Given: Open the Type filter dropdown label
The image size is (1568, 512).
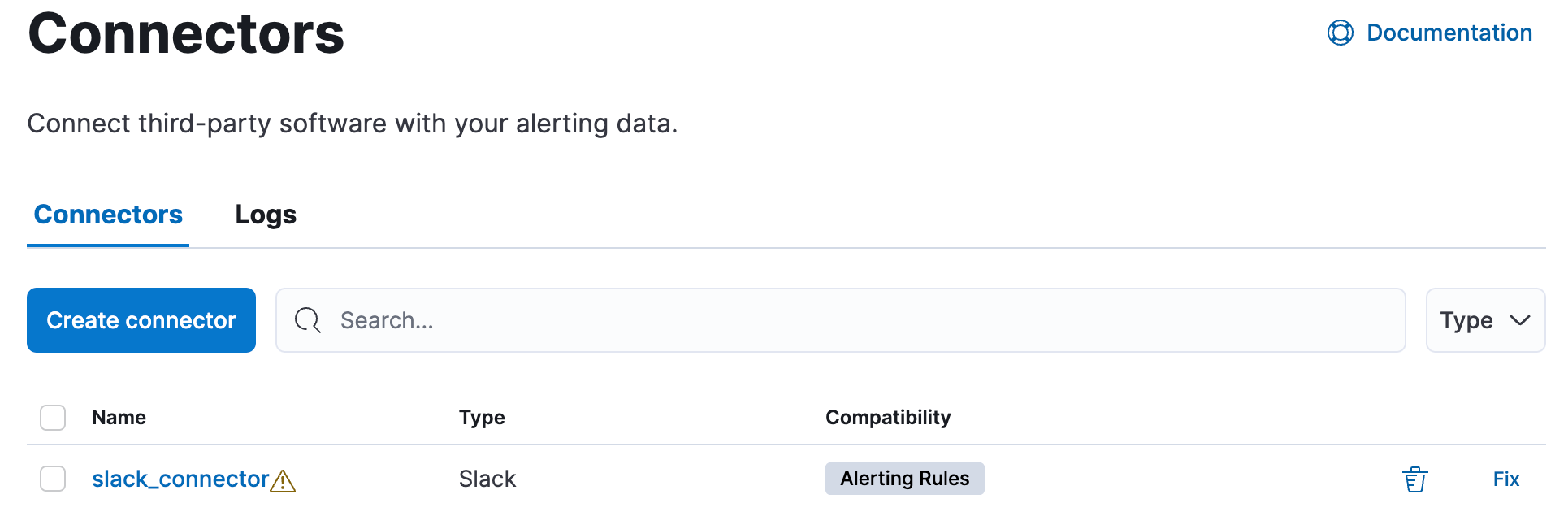Looking at the screenshot, I should [x=1466, y=320].
